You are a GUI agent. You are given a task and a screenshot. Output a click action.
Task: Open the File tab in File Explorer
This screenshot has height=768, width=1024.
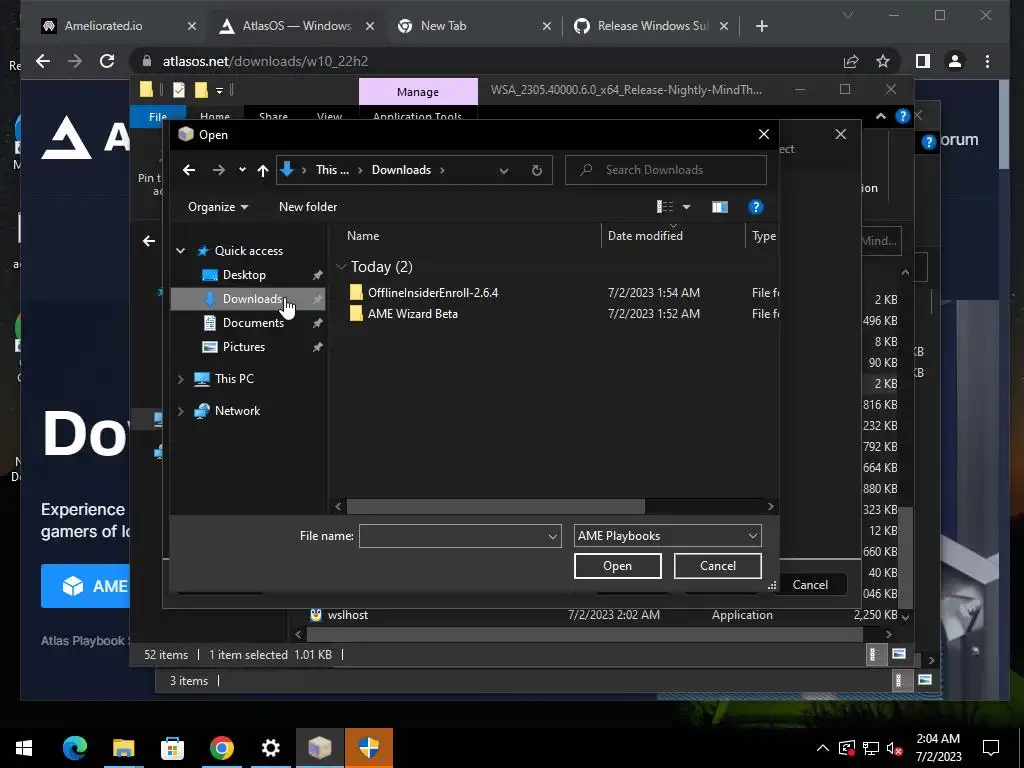(157, 116)
